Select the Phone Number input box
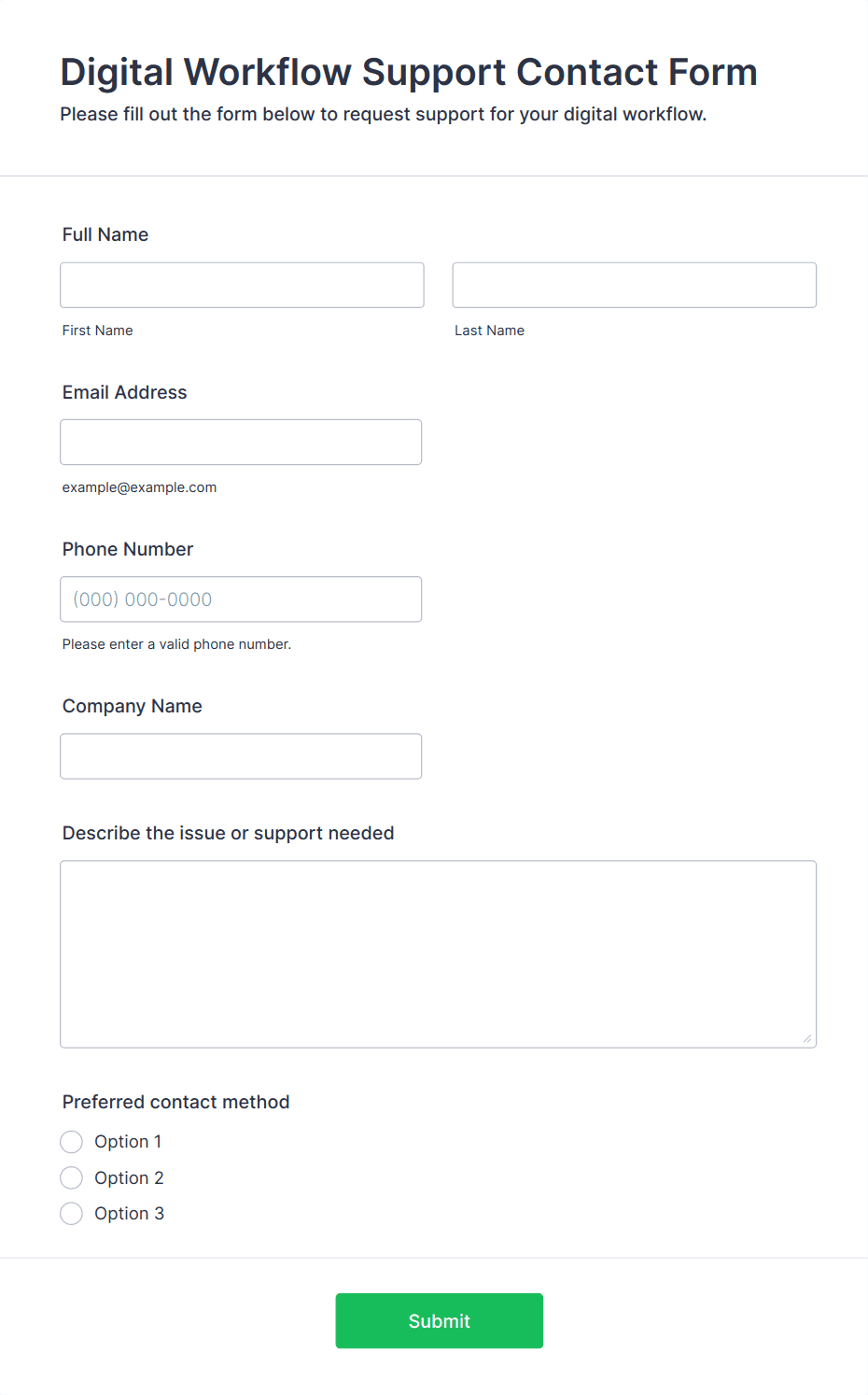The image size is (868, 1395). point(241,599)
